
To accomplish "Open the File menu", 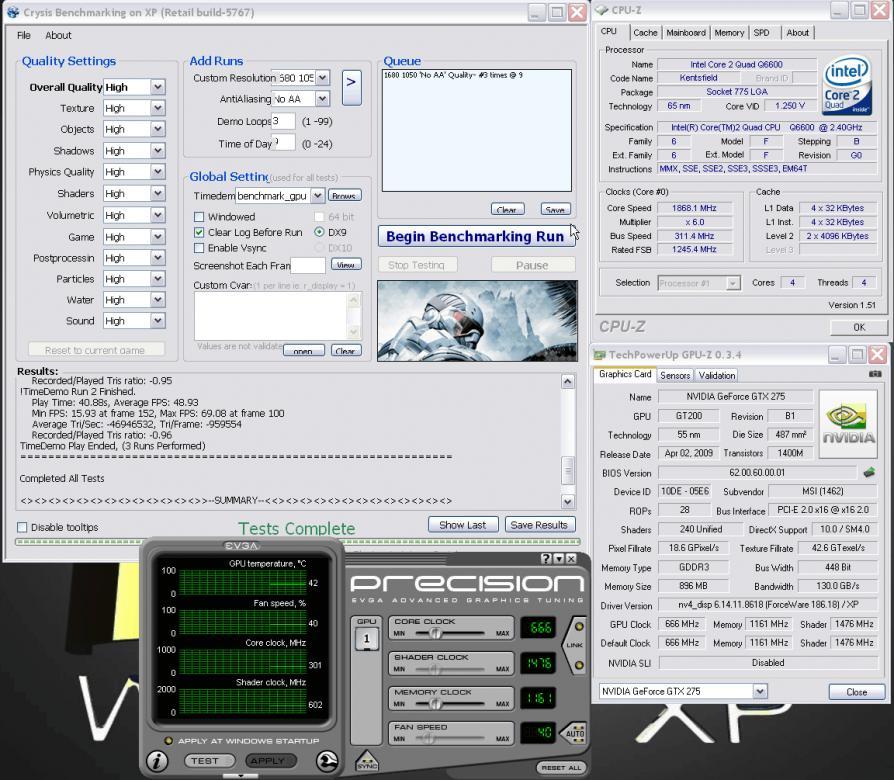I will point(24,35).
